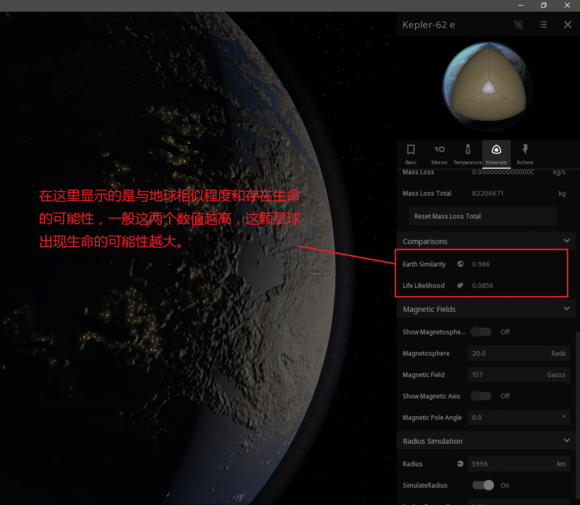Click the Radius lock icon

[460, 464]
